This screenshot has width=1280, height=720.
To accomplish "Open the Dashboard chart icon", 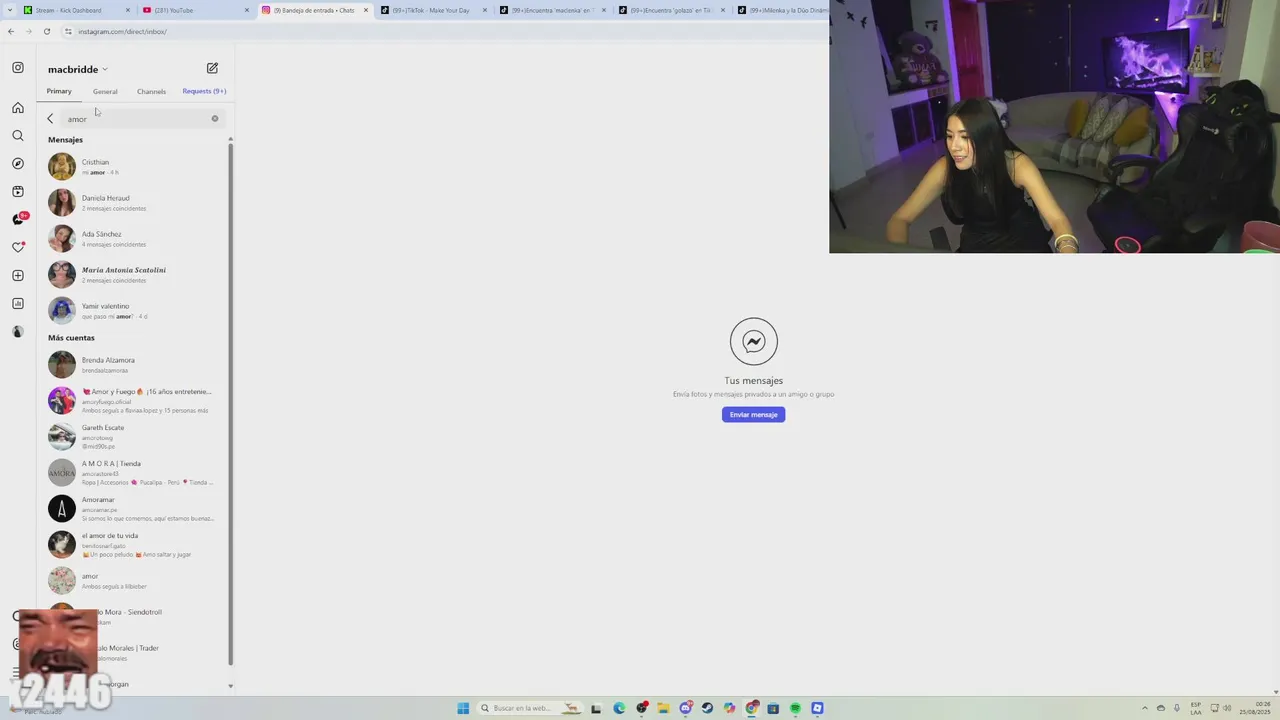I will pos(18,303).
